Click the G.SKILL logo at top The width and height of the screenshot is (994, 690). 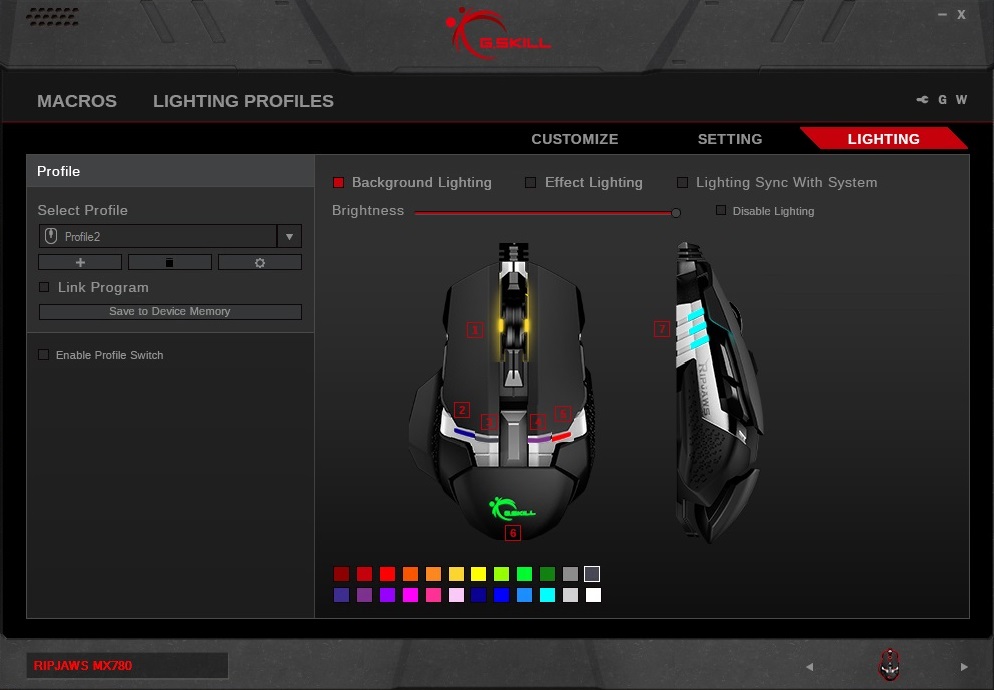coord(498,33)
